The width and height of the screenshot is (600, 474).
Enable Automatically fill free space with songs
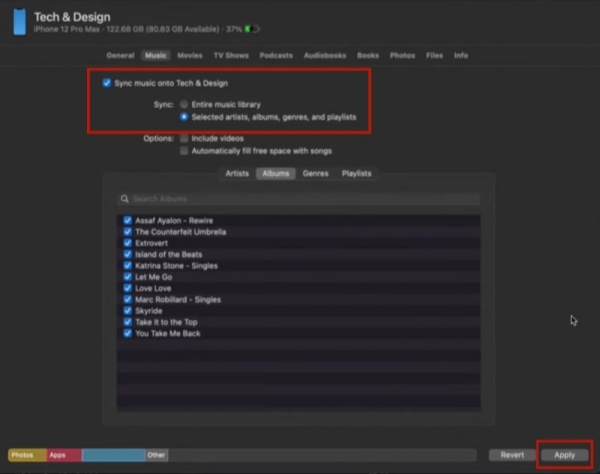[184, 151]
